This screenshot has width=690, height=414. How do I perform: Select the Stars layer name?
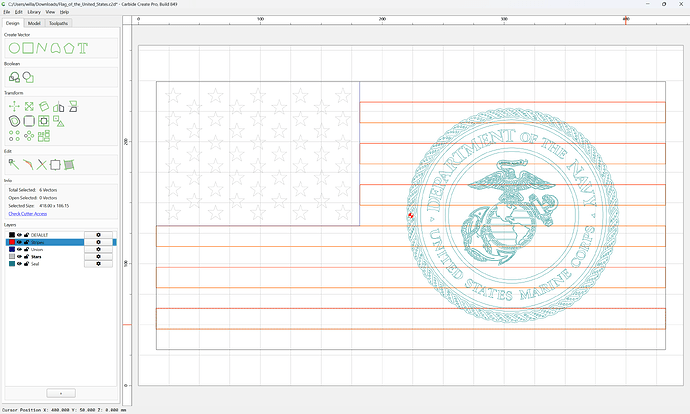click(x=36, y=256)
